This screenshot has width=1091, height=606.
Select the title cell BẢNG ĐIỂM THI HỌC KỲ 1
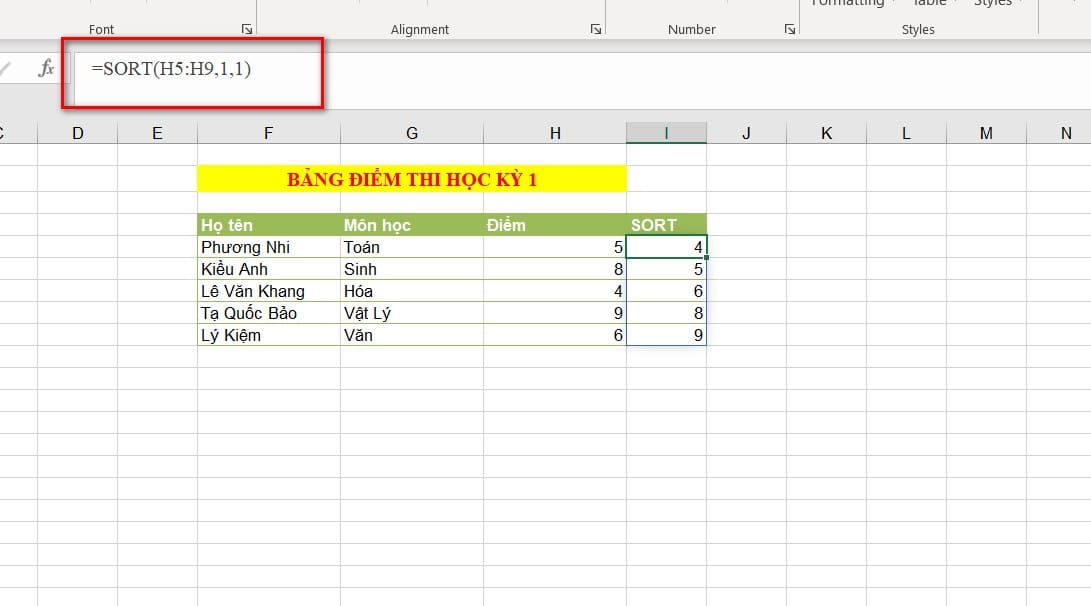pos(411,180)
